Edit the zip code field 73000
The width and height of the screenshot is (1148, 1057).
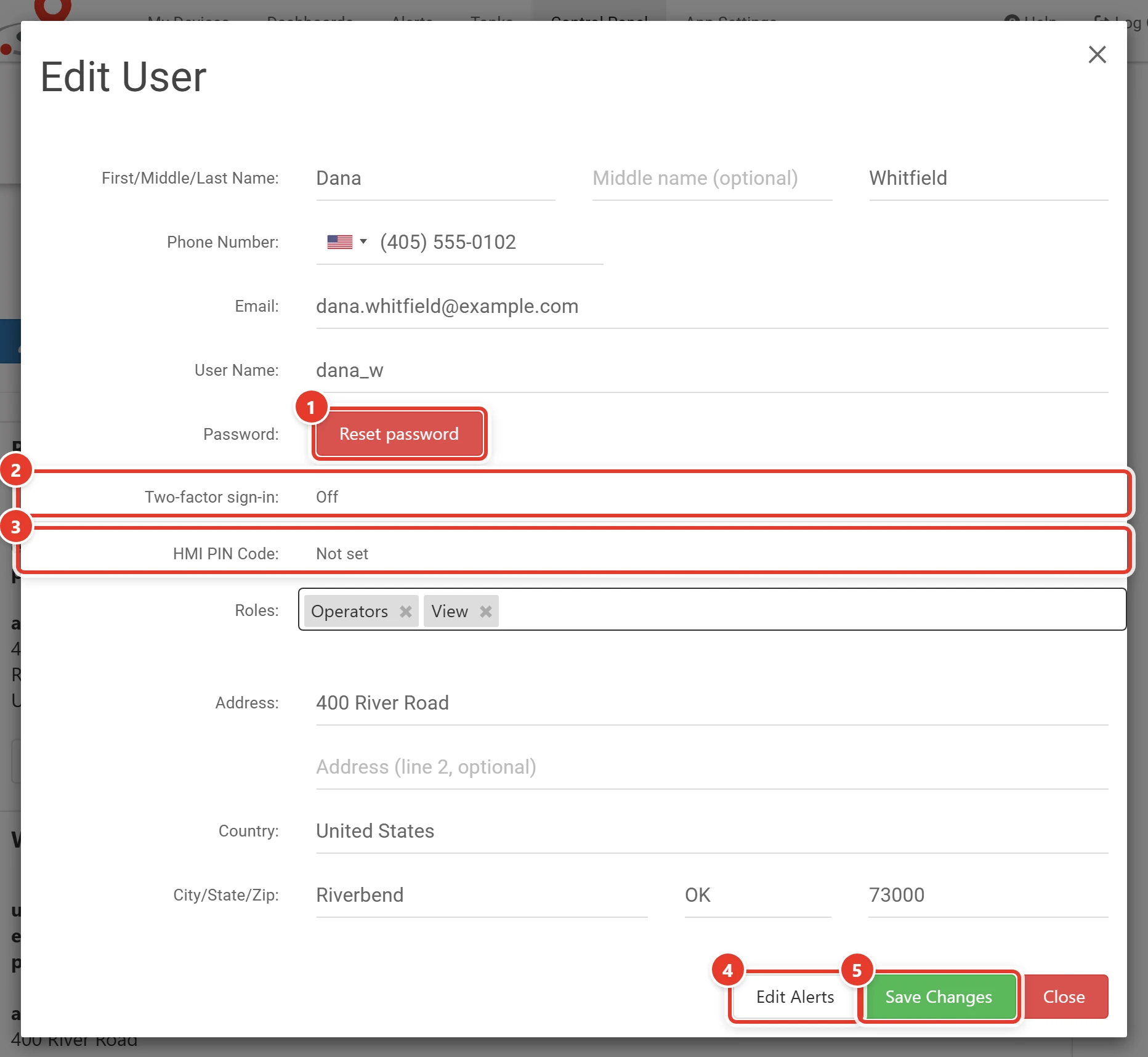pyautogui.click(x=988, y=896)
